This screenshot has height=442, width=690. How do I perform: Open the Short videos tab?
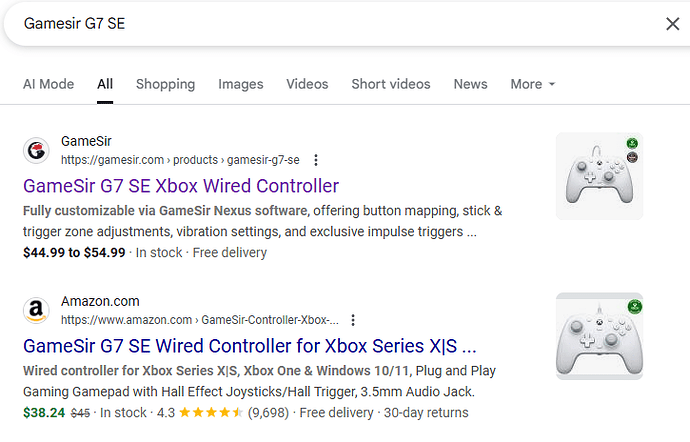[x=390, y=84]
